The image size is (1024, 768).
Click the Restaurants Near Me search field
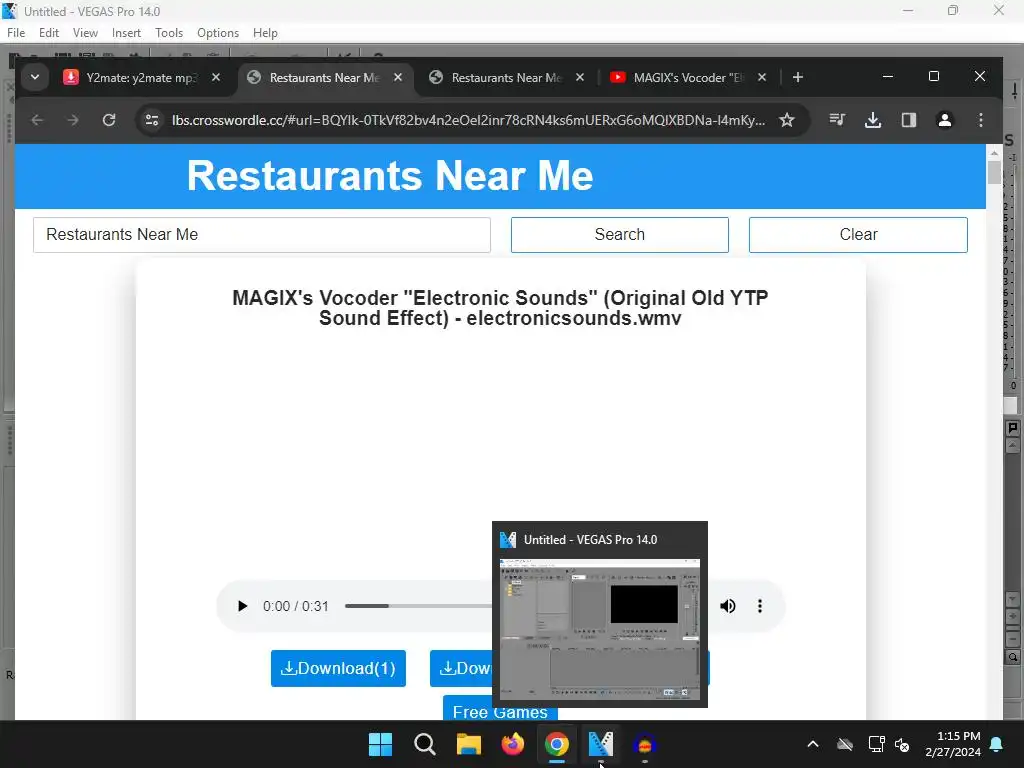[262, 234]
